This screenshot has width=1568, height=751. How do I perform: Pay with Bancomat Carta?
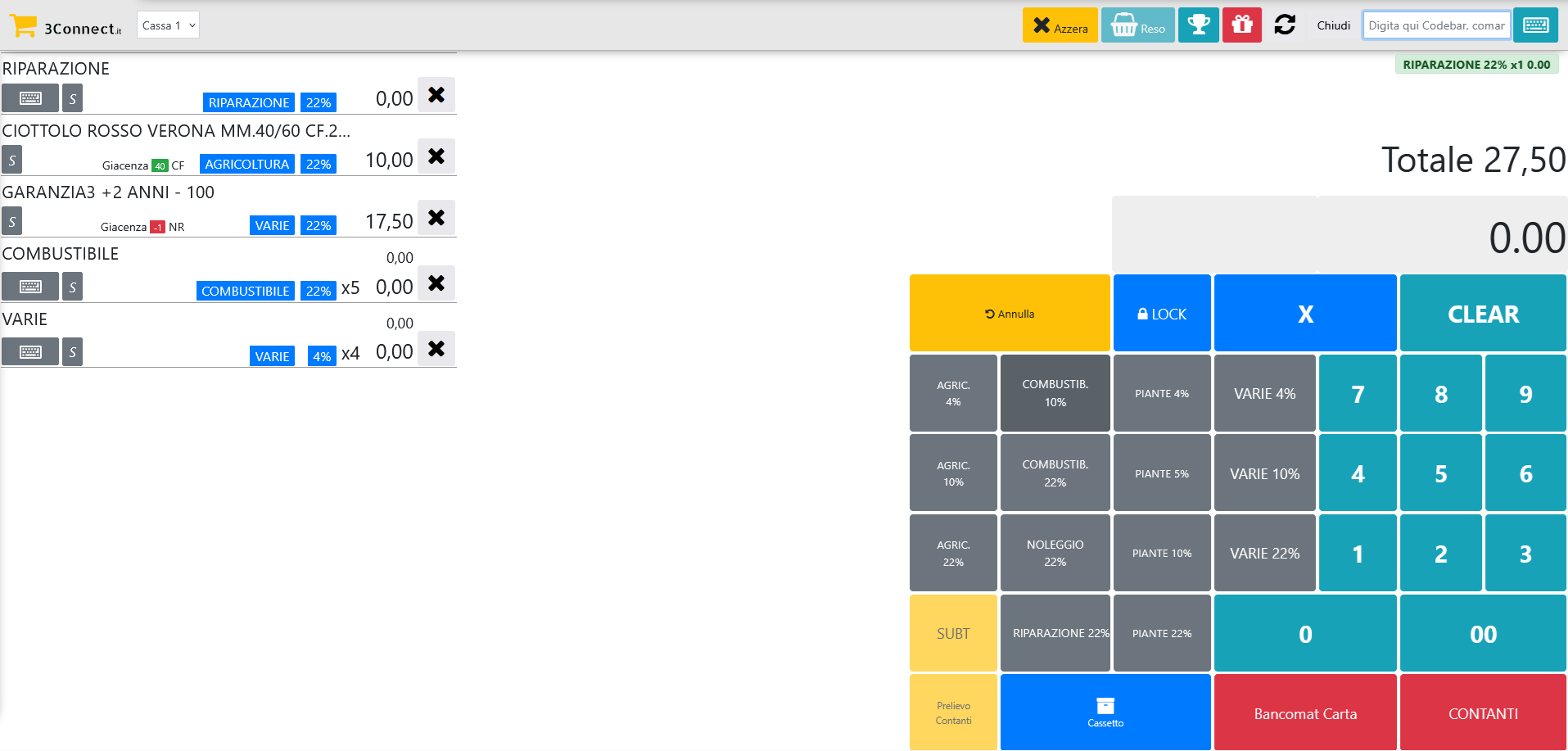tap(1305, 713)
